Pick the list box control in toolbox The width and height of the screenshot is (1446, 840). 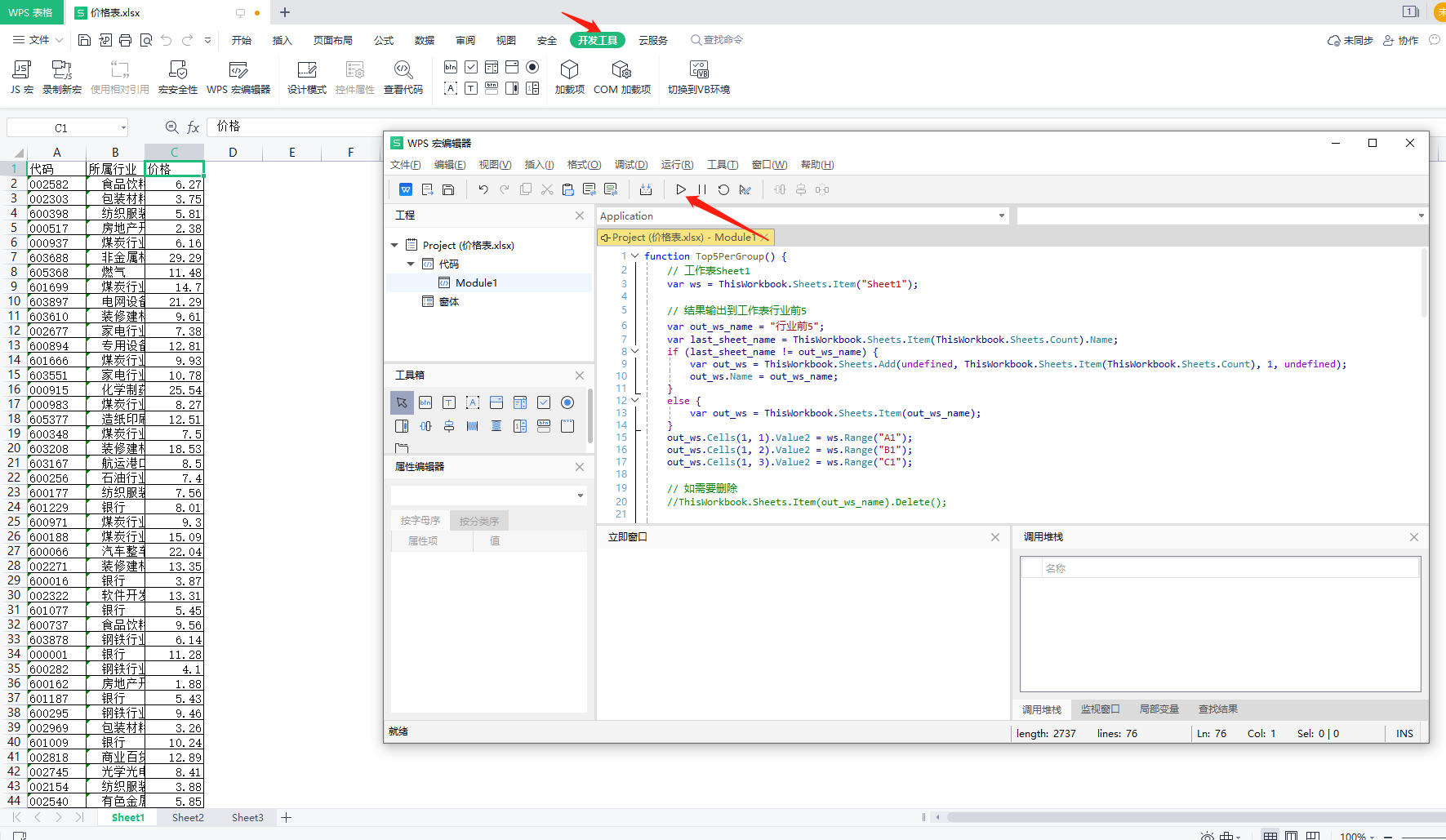520,402
